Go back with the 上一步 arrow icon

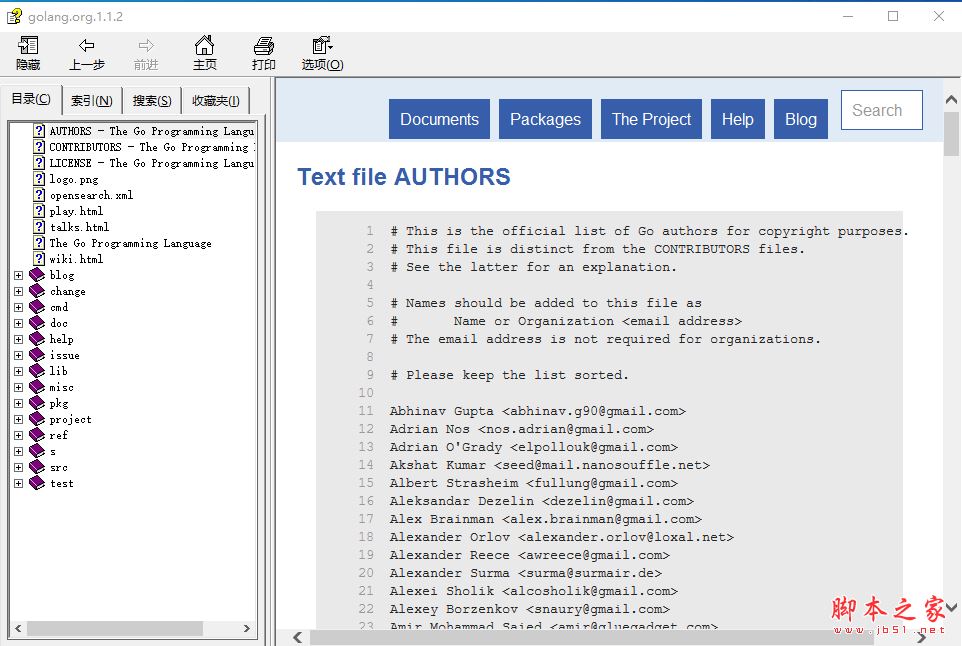pyautogui.click(x=87, y=45)
